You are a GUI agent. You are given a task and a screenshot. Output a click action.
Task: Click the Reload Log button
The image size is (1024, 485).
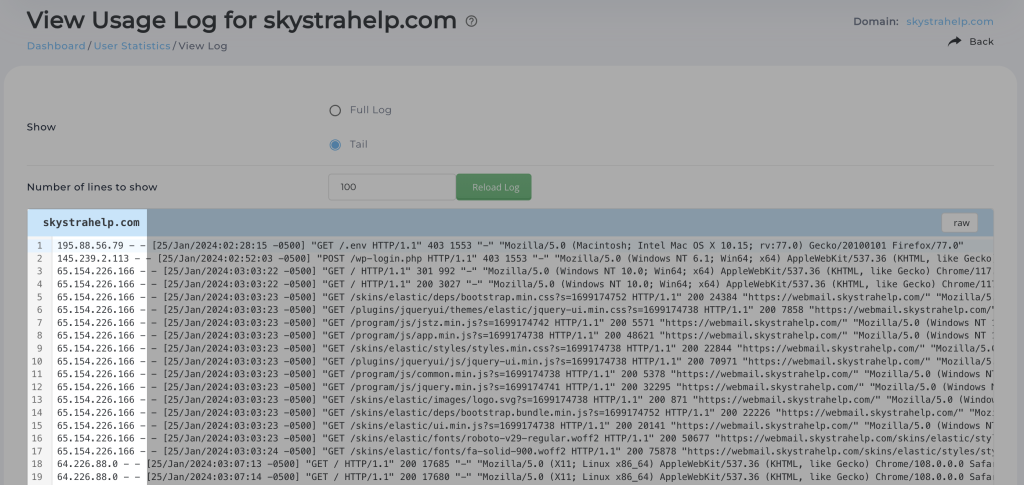[494, 187]
